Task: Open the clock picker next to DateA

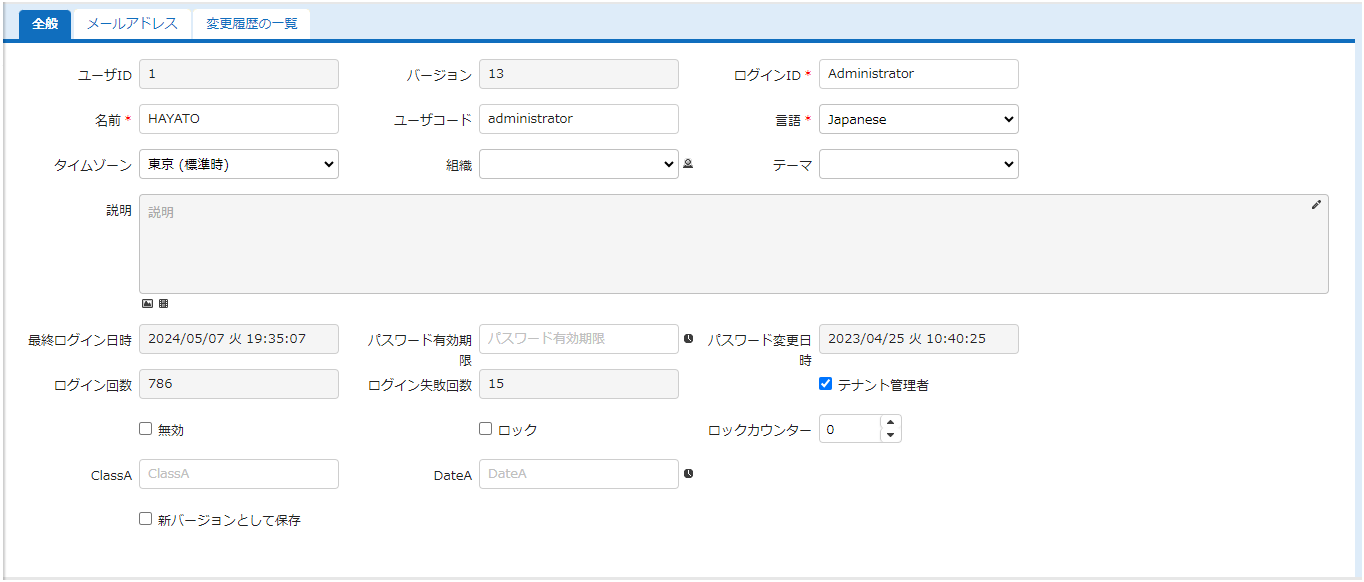Action: coord(688,474)
